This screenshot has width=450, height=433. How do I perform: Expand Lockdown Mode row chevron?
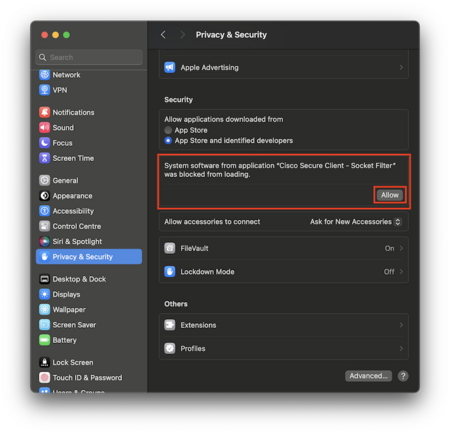click(x=401, y=272)
